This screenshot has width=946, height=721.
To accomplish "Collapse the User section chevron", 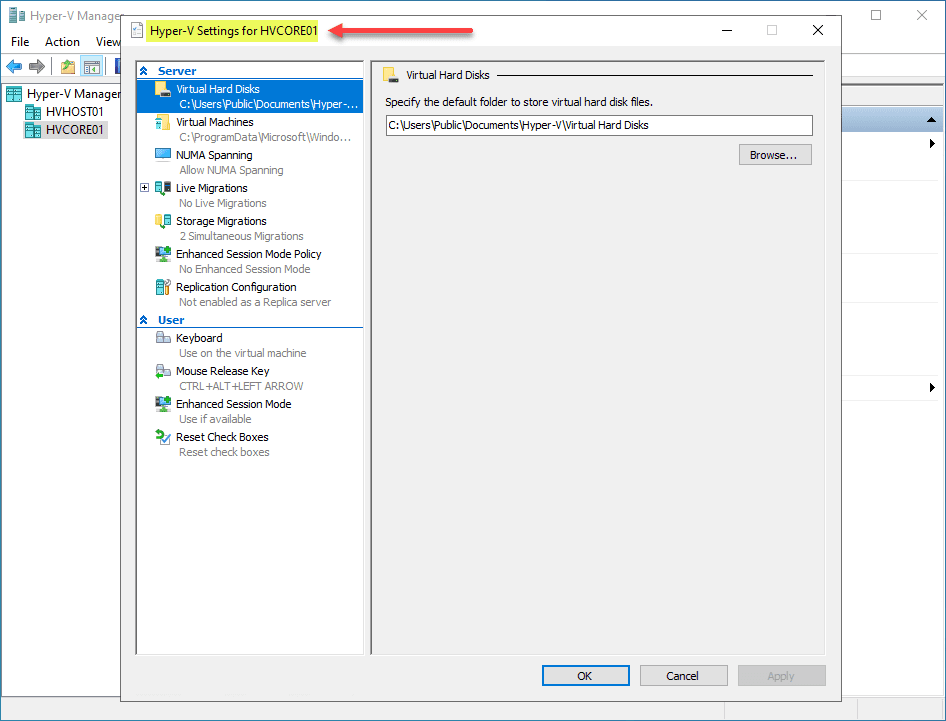I will tap(144, 320).
